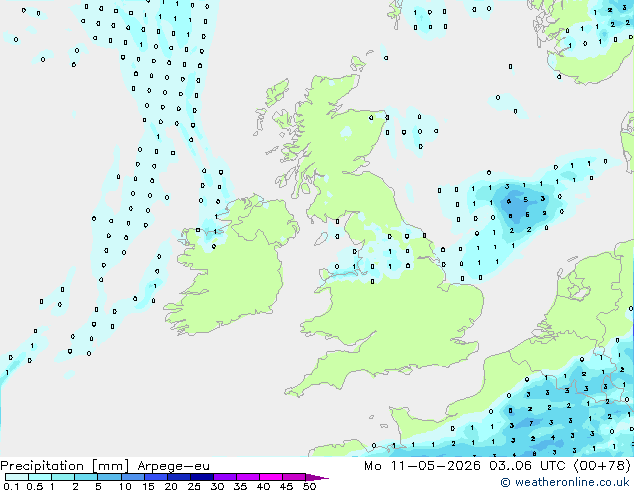Click the '10' legend scale label

tap(125, 486)
